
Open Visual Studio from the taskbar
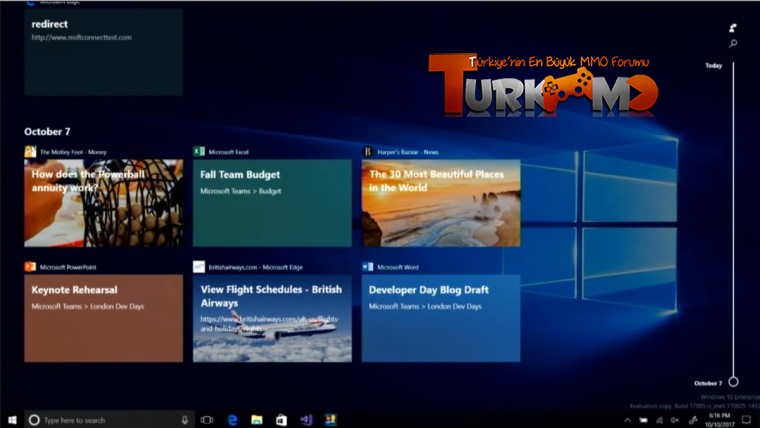[306, 420]
